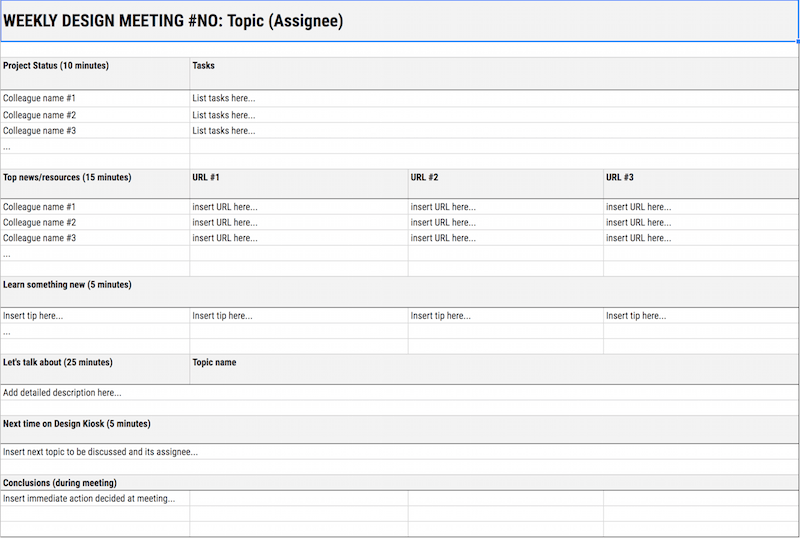Select the Topic name cell
This screenshot has width=800, height=538.
pyautogui.click(x=214, y=362)
